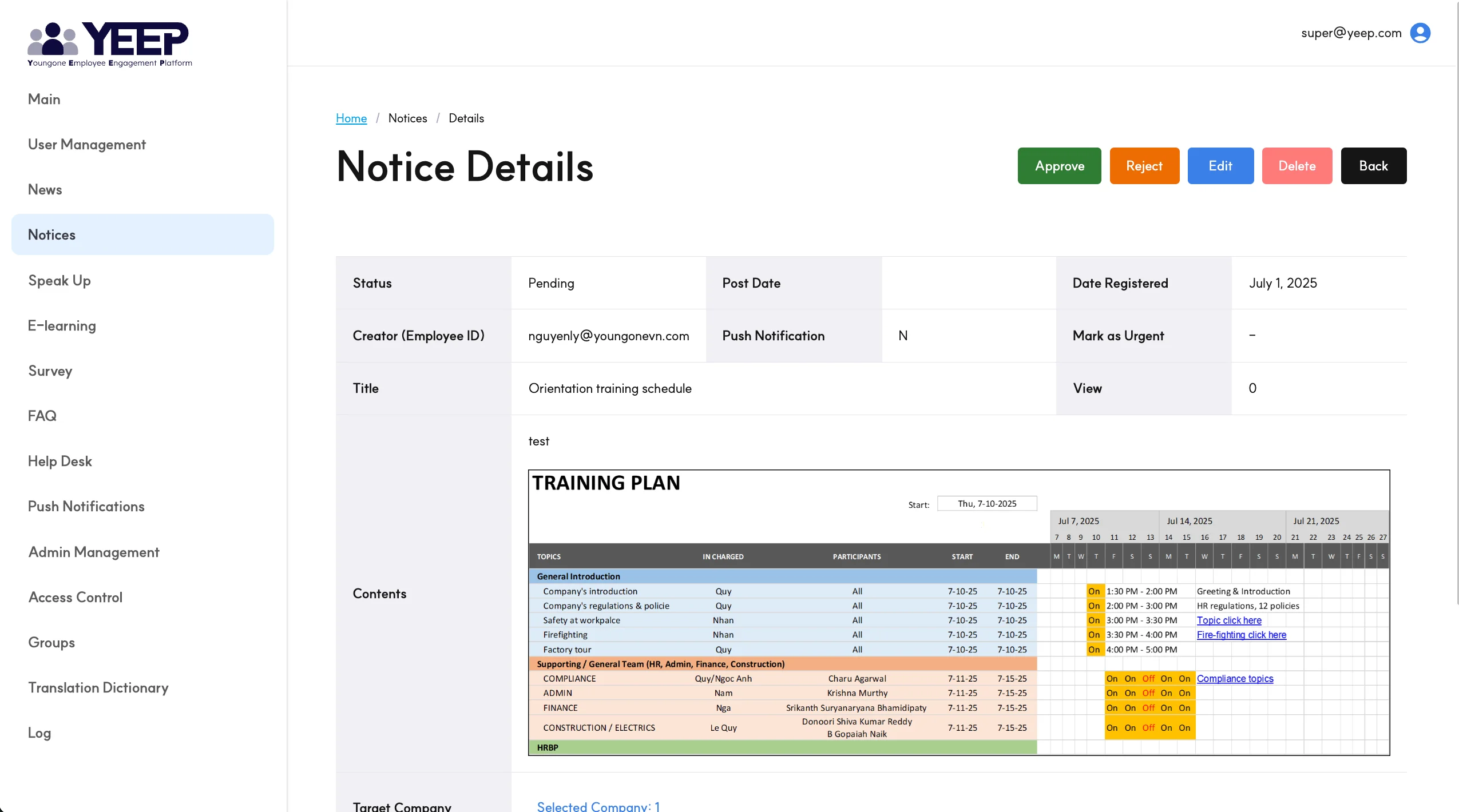The height and width of the screenshot is (812, 1459).
Task: Follow the Home breadcrumb link
Action: [x=351, y=118]
